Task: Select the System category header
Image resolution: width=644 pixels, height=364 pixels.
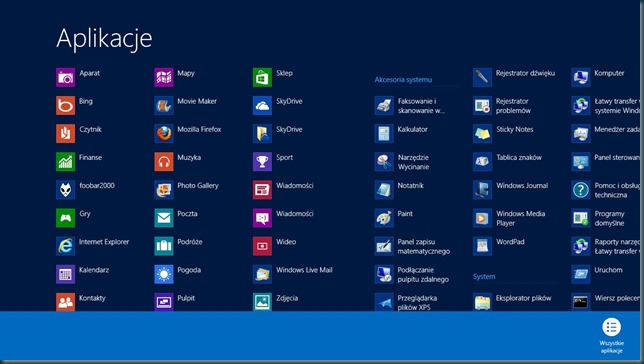Action: (484, 276)
